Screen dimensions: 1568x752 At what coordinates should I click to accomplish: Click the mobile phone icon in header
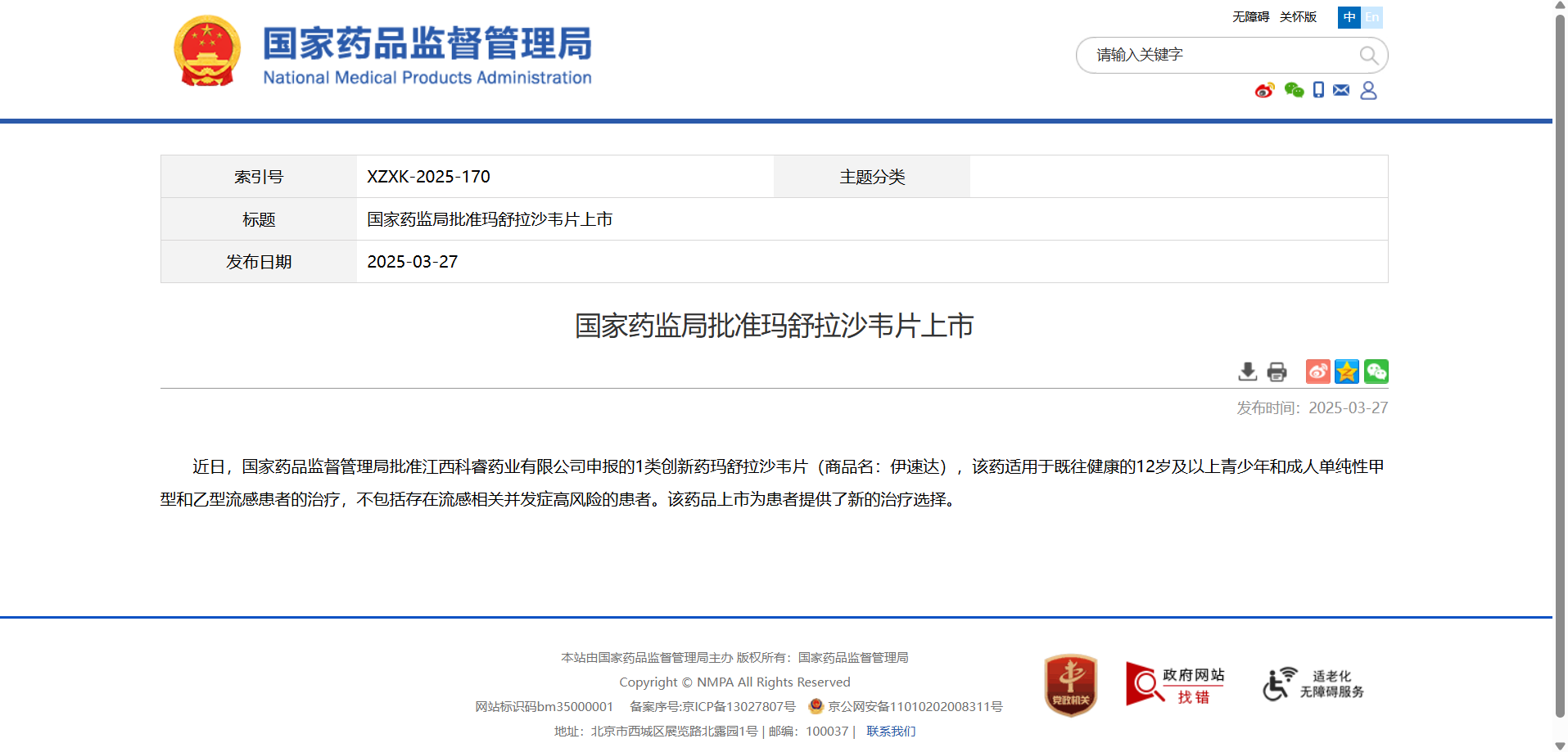(1318, 90)
